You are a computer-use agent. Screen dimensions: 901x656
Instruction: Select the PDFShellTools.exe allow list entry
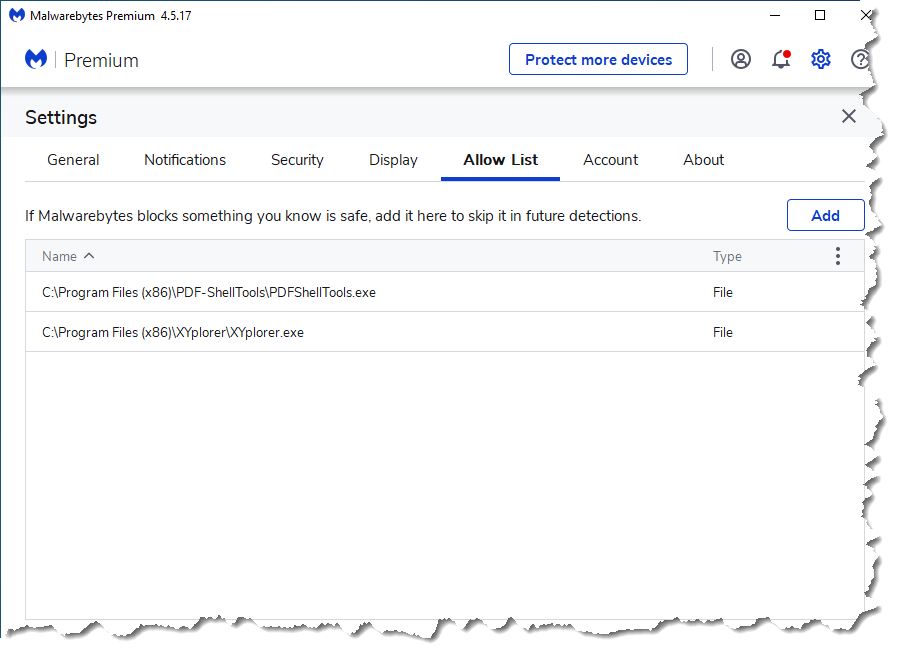click(x=208, y=292)
